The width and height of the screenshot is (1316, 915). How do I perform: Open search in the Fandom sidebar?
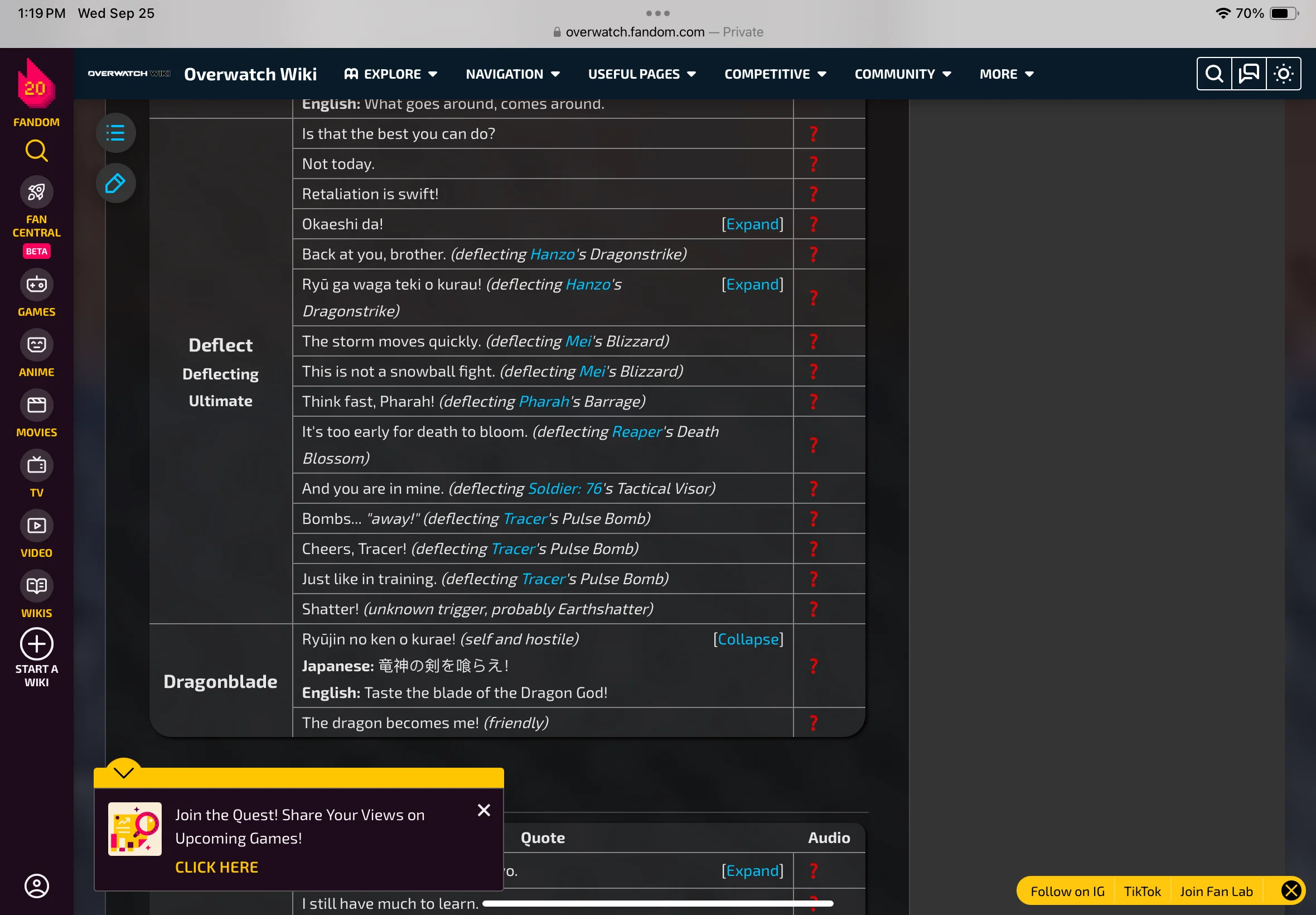pos(36,151)
